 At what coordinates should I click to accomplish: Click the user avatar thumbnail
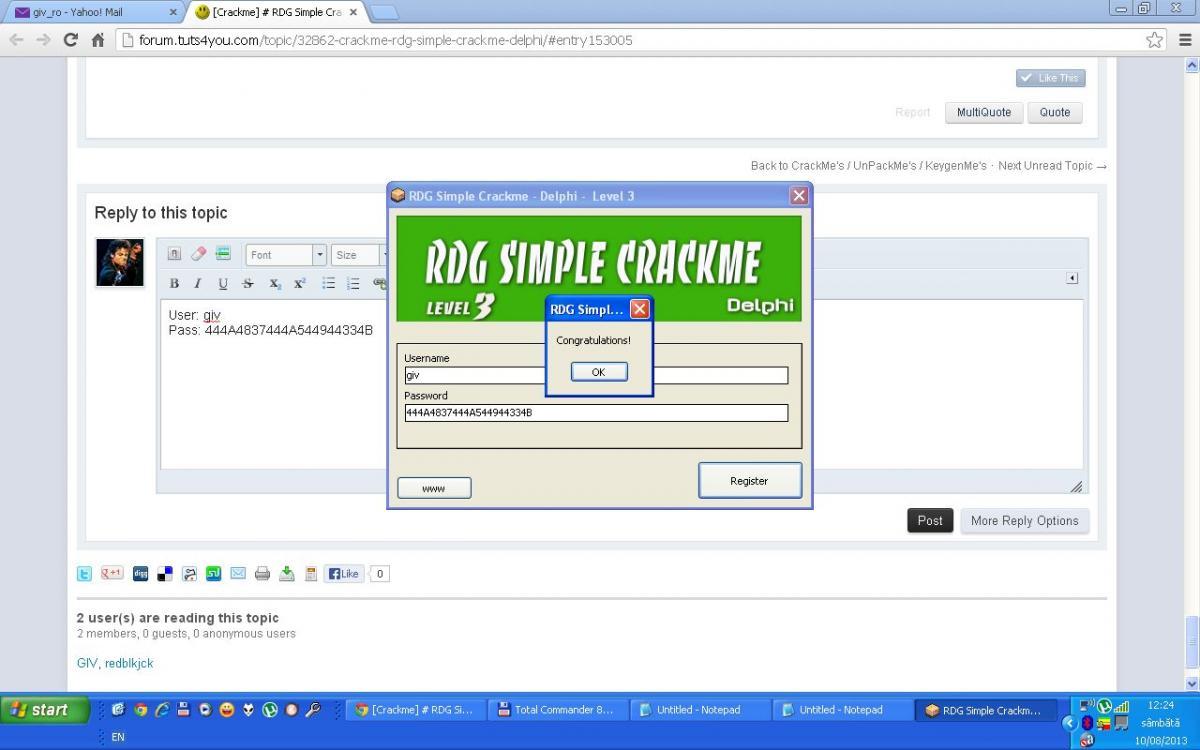pyautogui.click(x=120, y=263)
